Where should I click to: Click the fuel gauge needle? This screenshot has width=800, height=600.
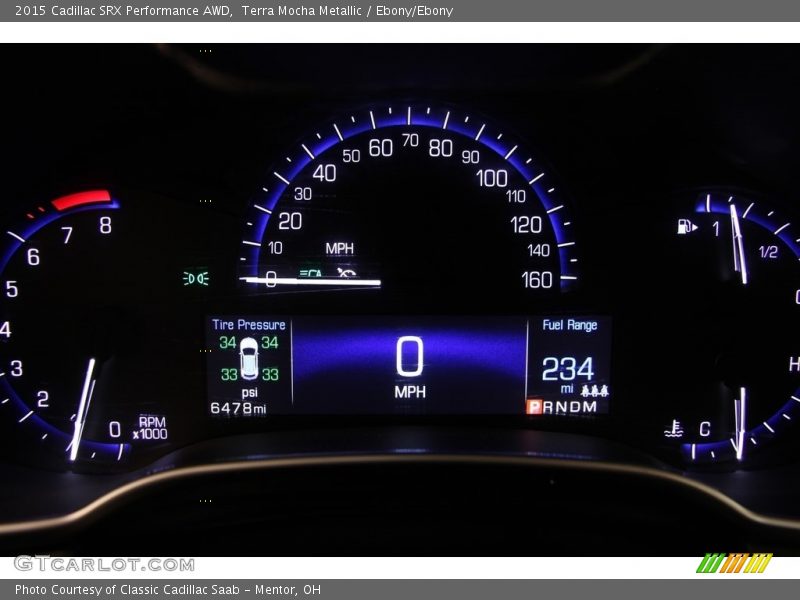[x=738, y=244]
